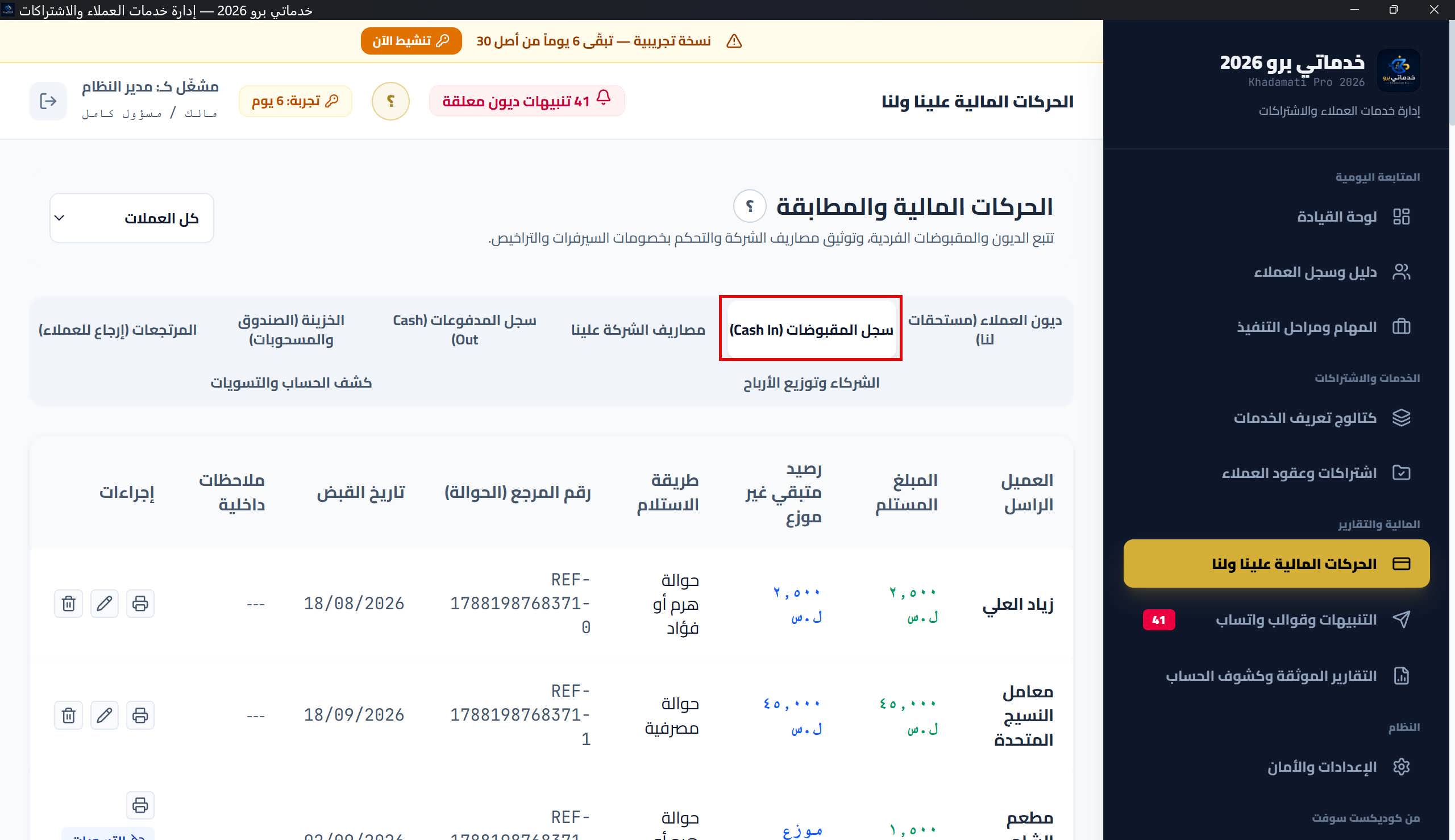Open كشف الحساب والتسويات tab
1455x840 pixels.
[292, 382]
